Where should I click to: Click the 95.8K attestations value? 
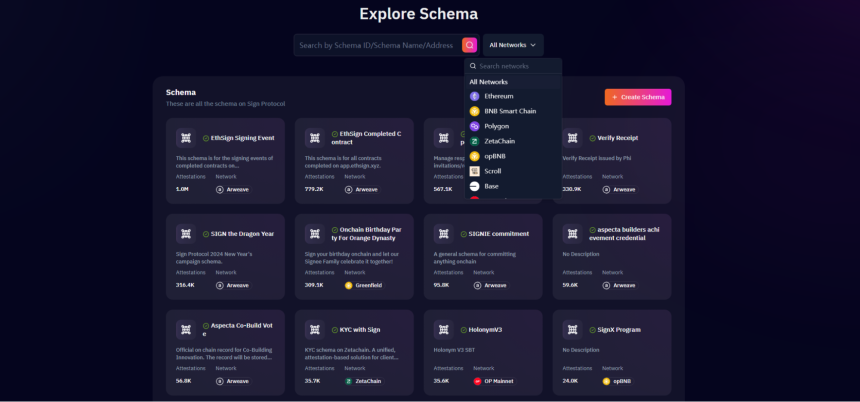click(442, 285)
